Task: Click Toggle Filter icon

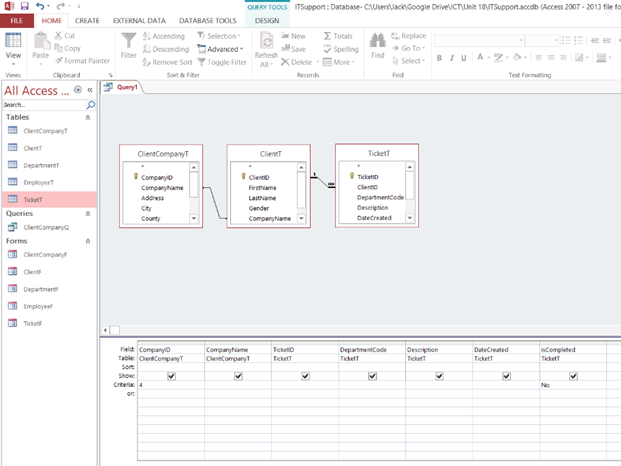Action: [201, 62]
